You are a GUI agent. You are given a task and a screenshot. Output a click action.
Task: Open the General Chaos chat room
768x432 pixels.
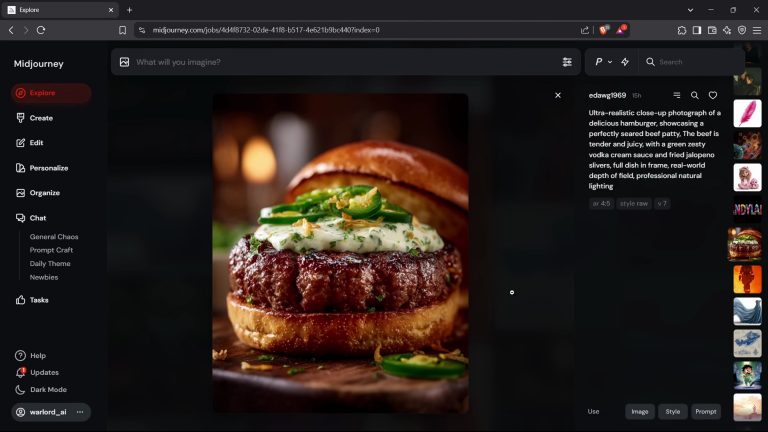[54, 237]
